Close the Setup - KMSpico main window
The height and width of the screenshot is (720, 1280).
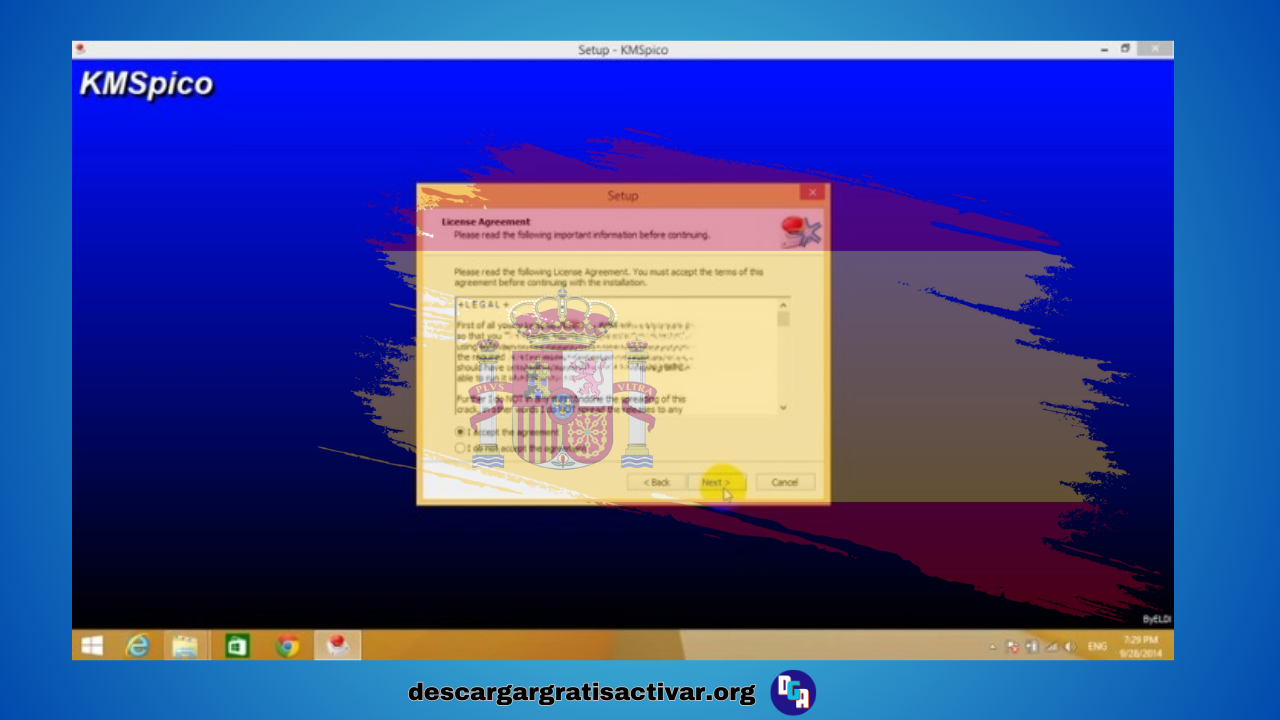[x=1155, y=49]
